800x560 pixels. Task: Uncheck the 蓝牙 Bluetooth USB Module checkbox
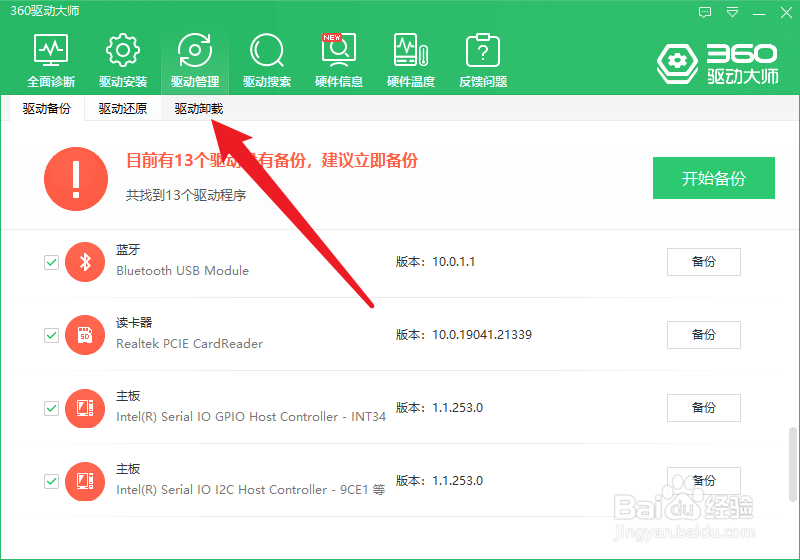[x=52, y=262]
